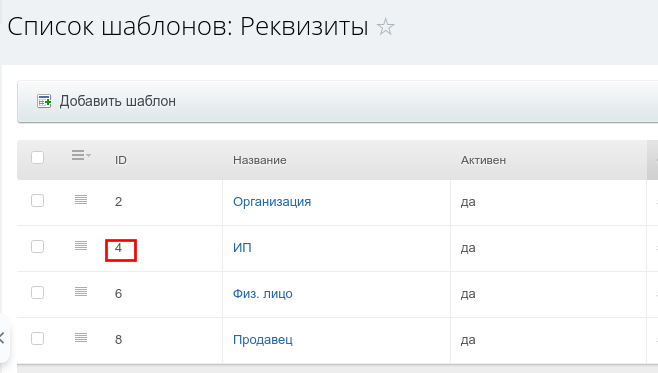This screenshot has height=373, width=658.
Task: Open the Организация template link
Action: point(272,202)
